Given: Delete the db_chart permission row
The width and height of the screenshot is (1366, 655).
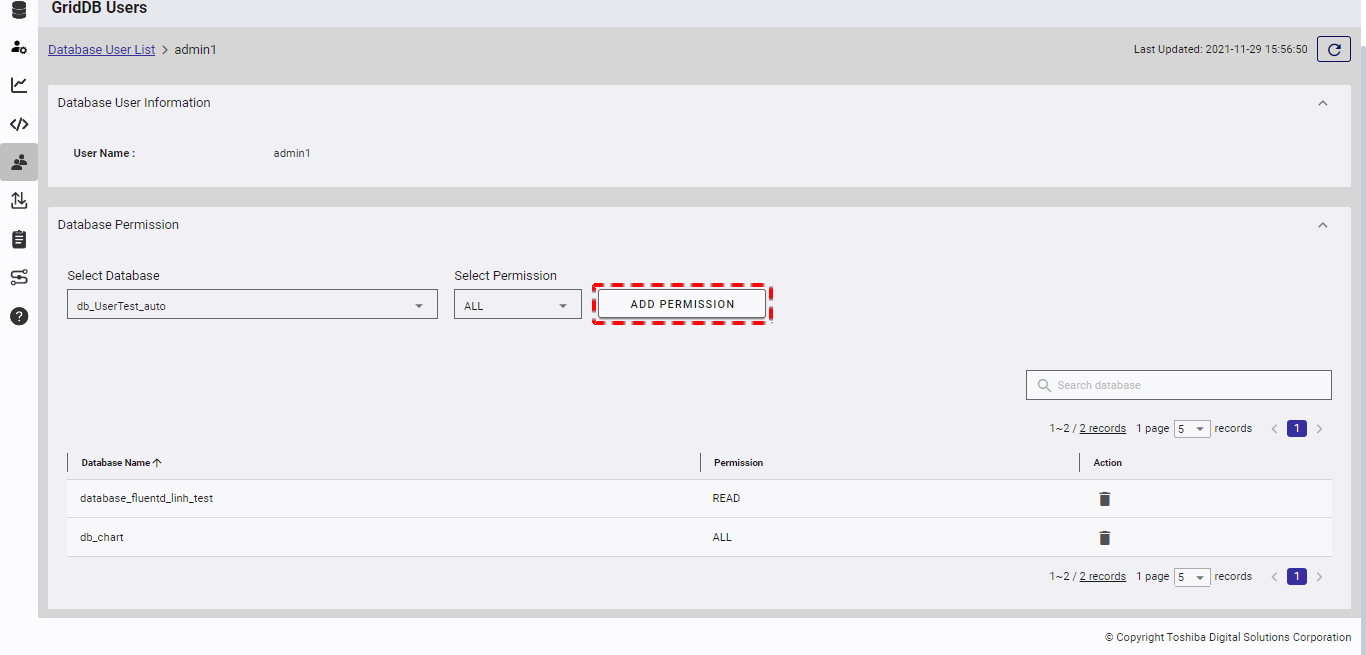Looking at the screenshot, I should [1105, 538].
